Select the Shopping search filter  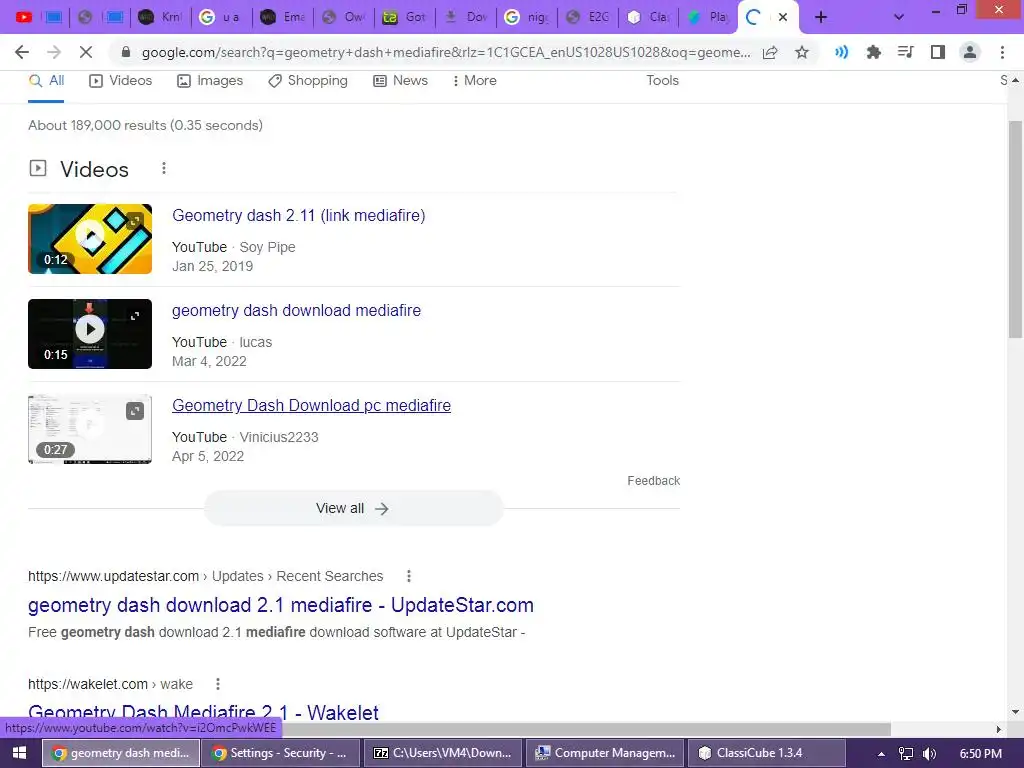coord(308,80)
